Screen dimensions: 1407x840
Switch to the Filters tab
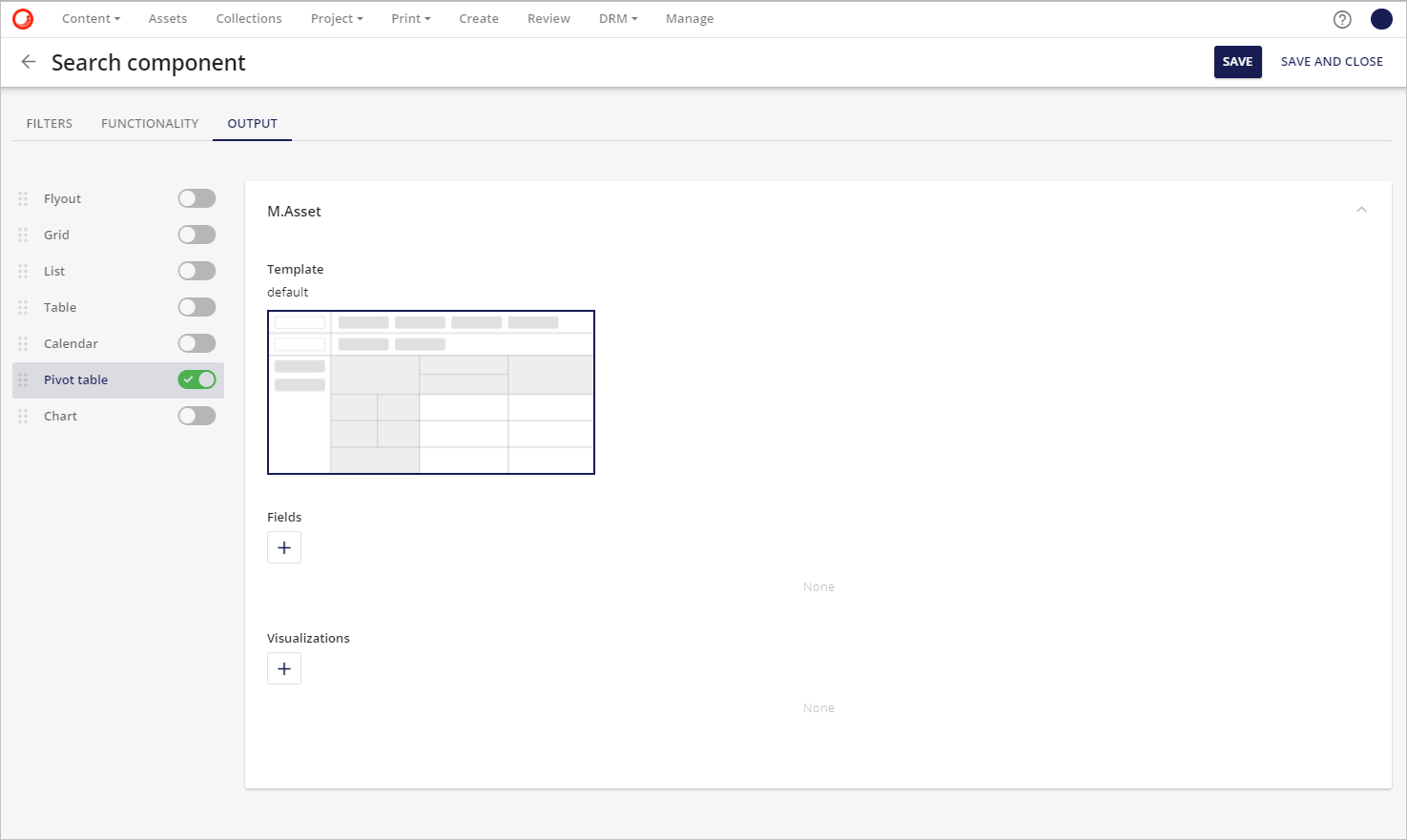click(x=50, y=123)
